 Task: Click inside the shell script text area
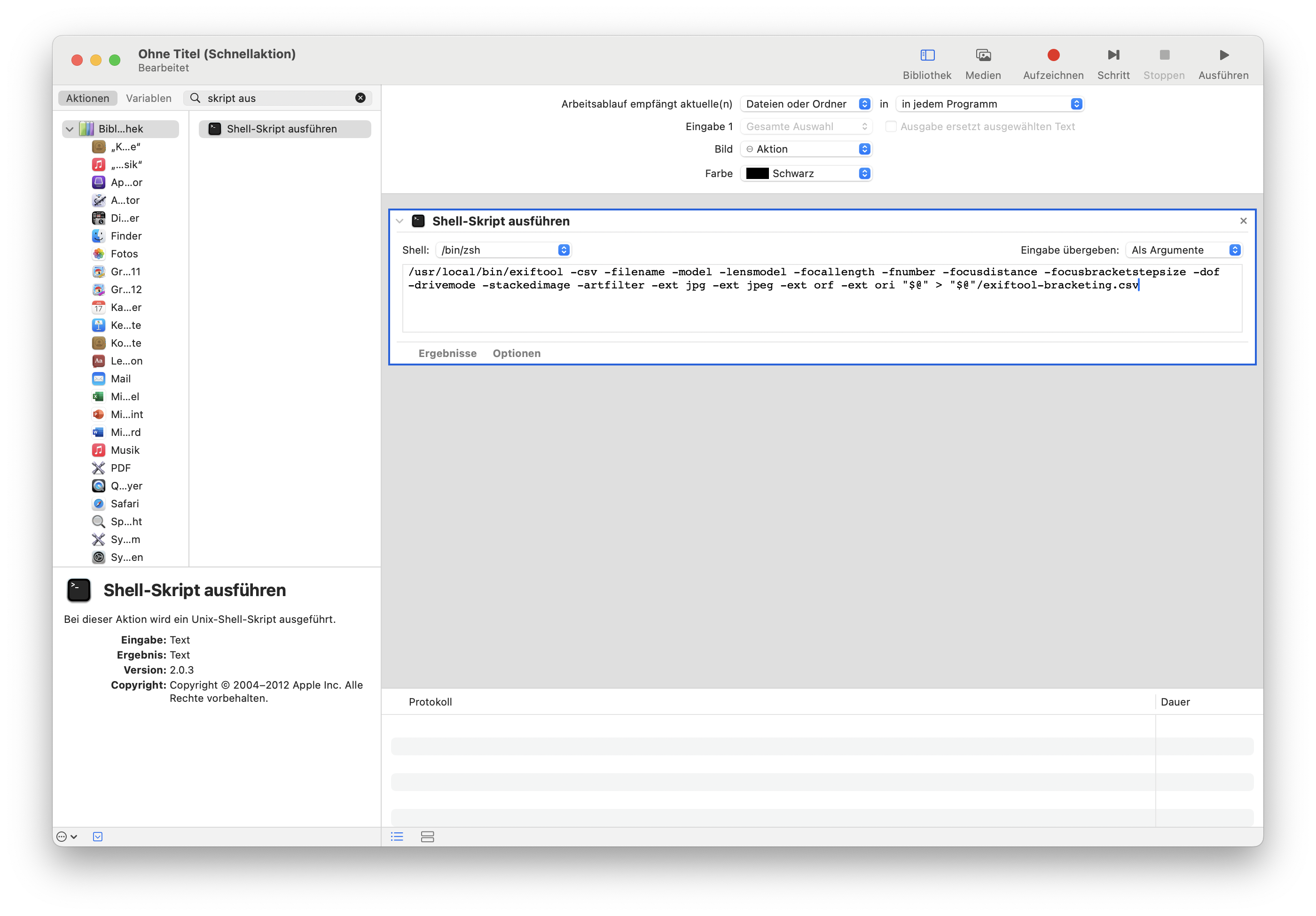point(822,310)
